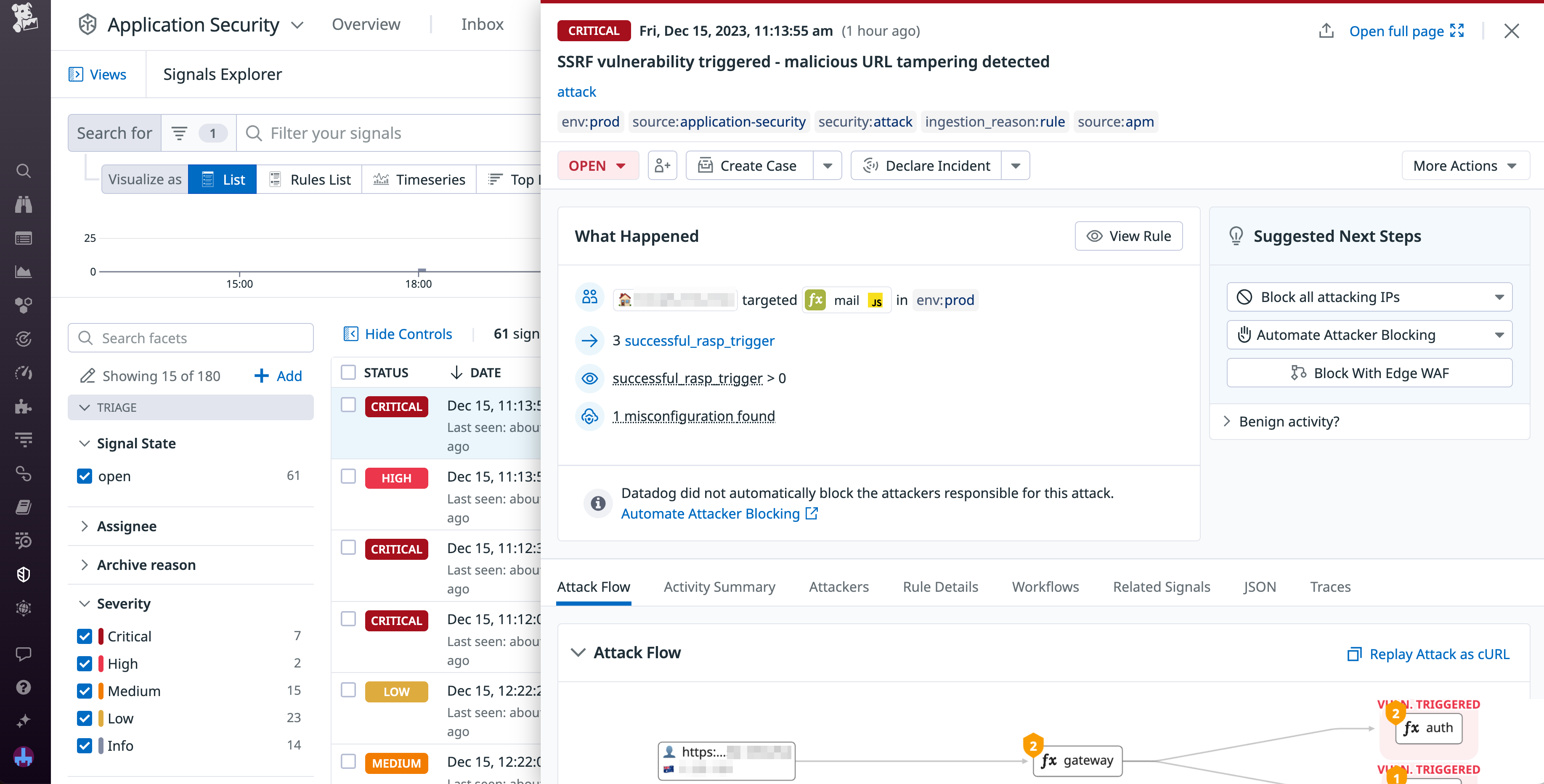Toggle the open signal state checkbox
The image size is (1544, 784).
(x=85, y=476)
